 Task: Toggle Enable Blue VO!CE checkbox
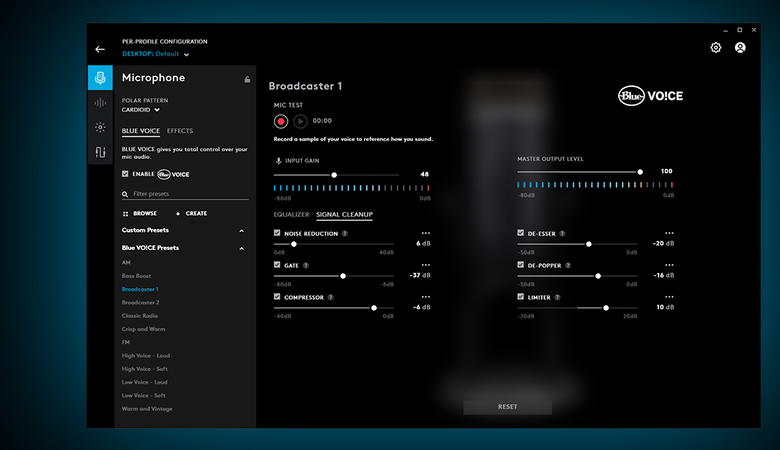pos(125,174)
